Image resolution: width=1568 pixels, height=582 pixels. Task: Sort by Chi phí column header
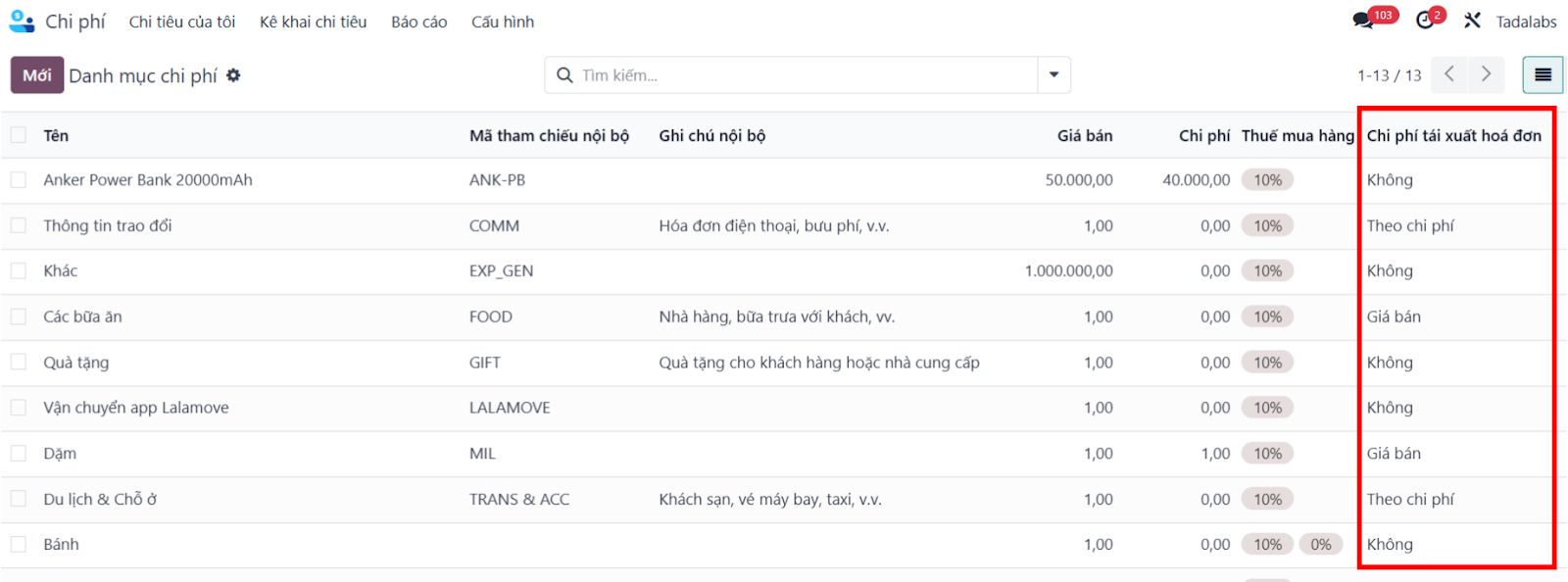(1204, 135)
